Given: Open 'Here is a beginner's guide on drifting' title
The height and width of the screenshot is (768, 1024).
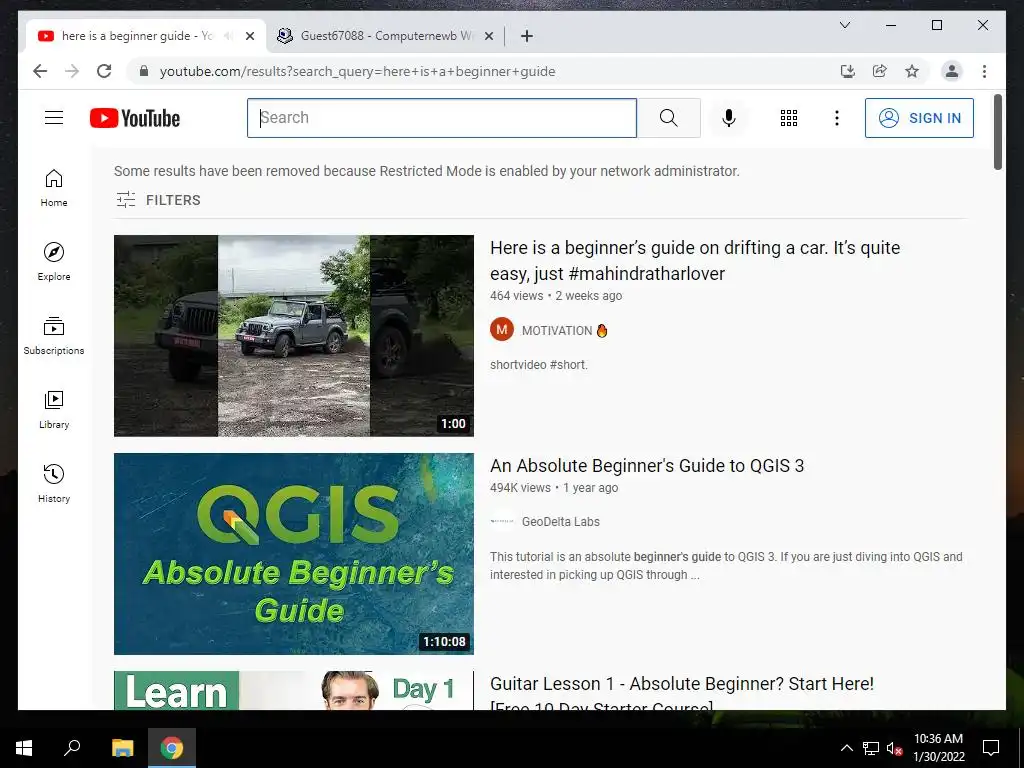Looking at the screenshot, I should 695,261.
